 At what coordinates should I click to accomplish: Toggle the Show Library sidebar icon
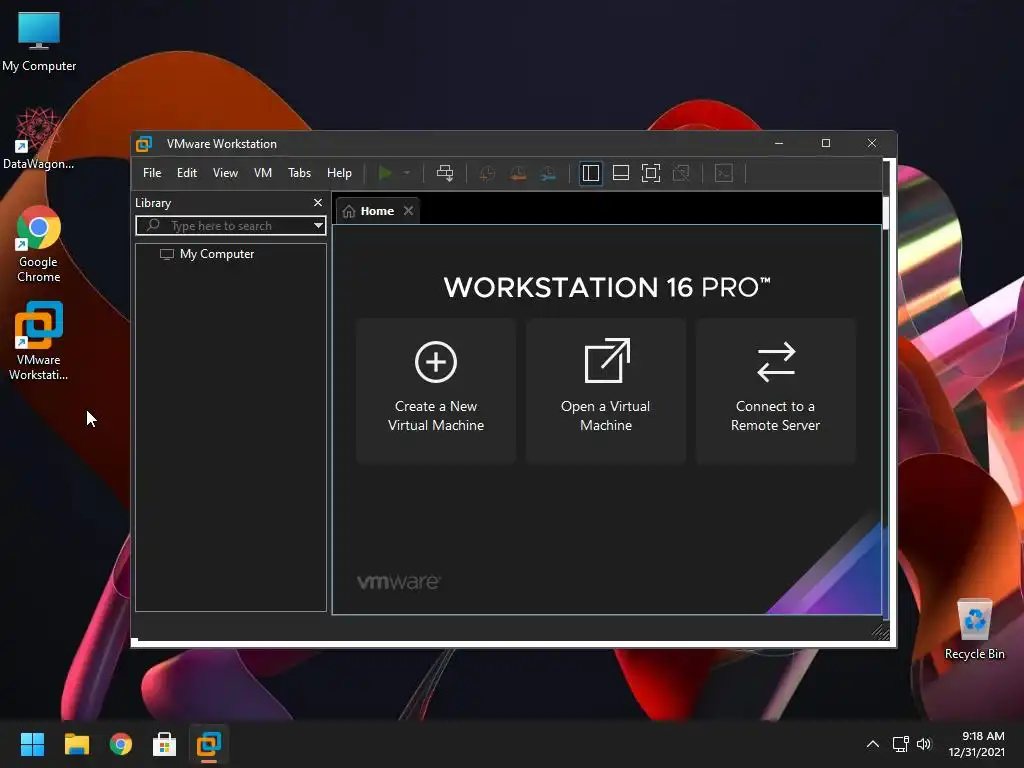point(590,173)
